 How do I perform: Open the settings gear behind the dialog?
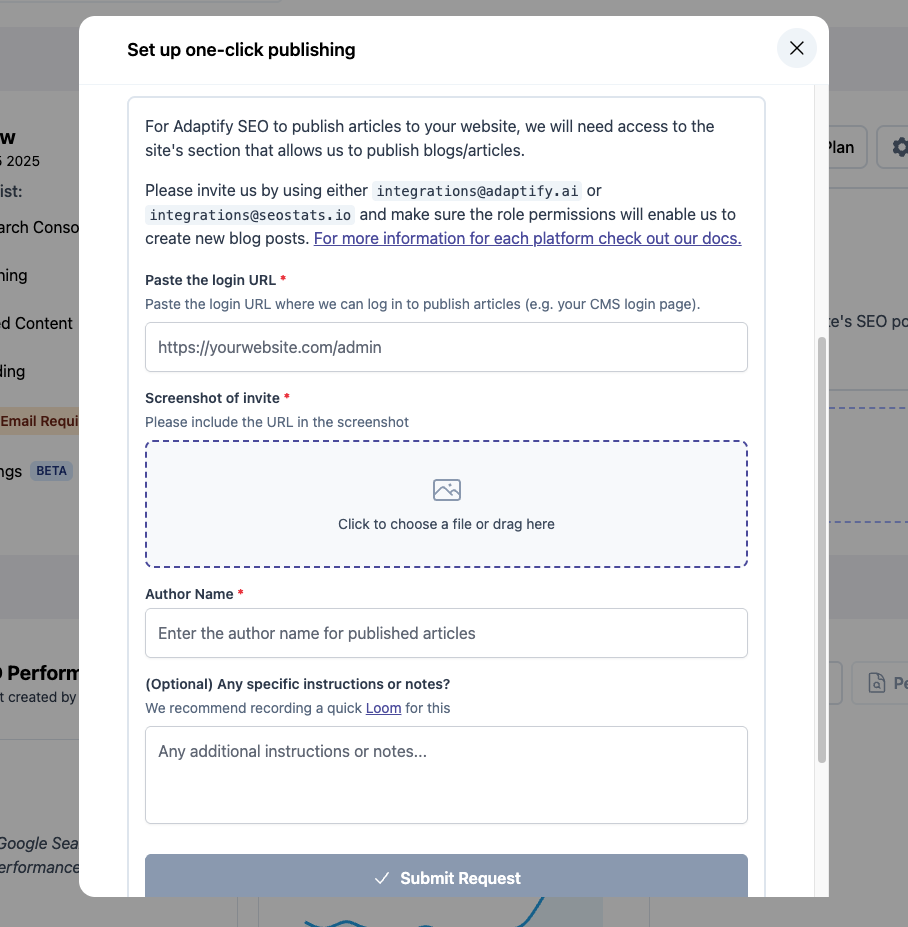click(x=898, y=147)
